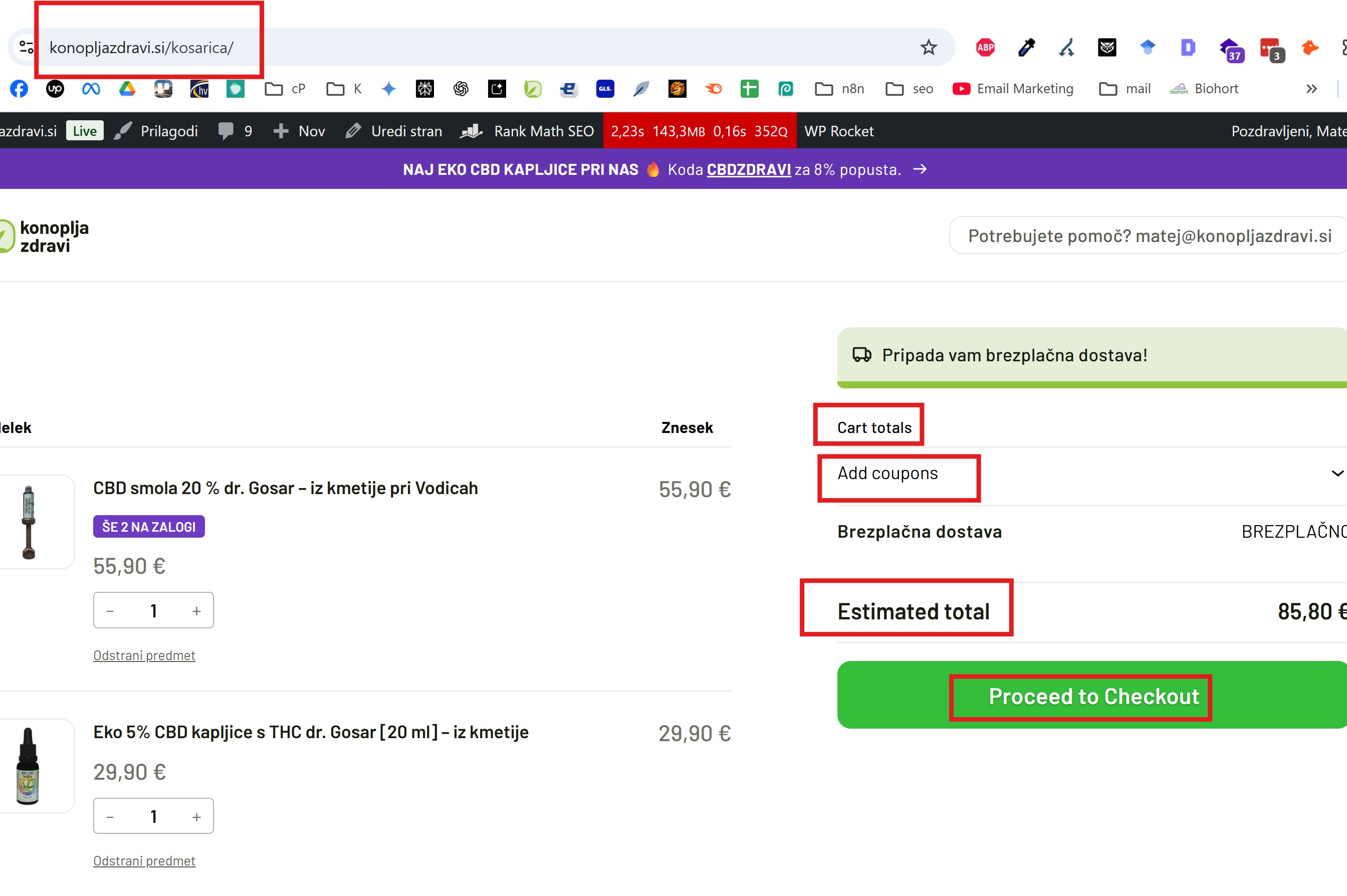The width and height of the screenshot is (1347, 896).
Task: Click Pozdravljeni account greeting in admin bar
Action: (1288, 131)
